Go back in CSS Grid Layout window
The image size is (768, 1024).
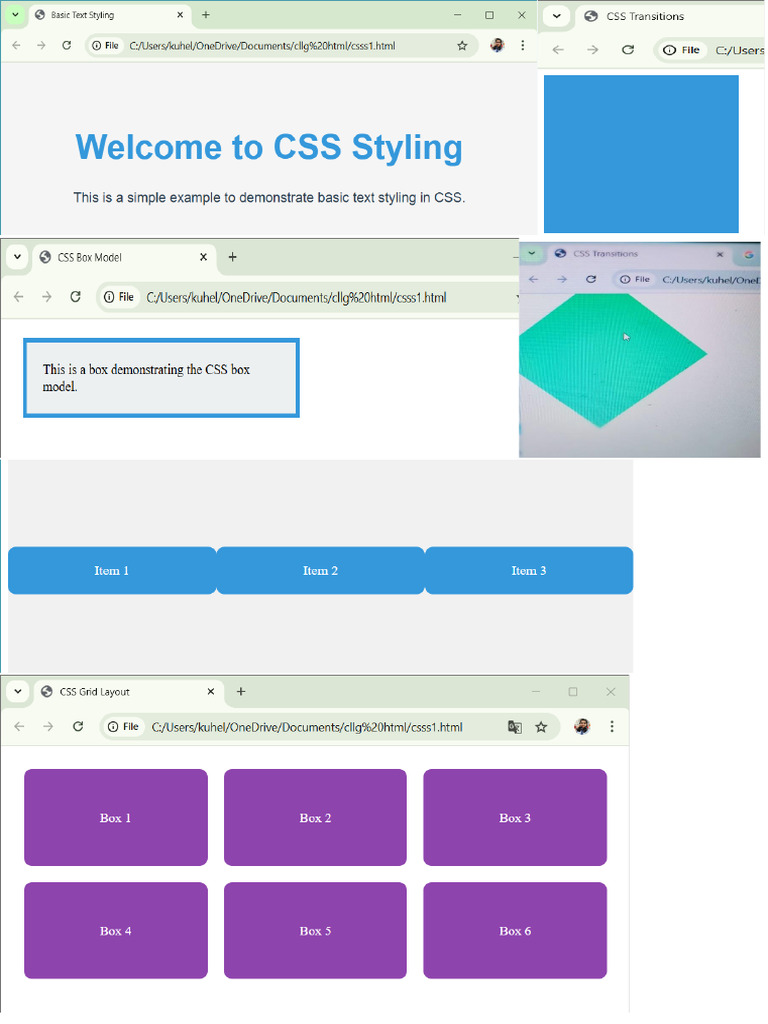click(19, 727)
